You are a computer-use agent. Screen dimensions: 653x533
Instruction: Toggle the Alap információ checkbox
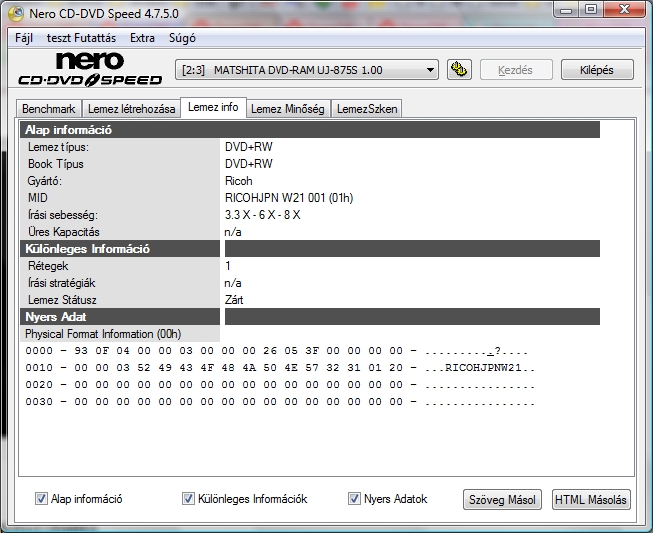(x=41, y=498)
